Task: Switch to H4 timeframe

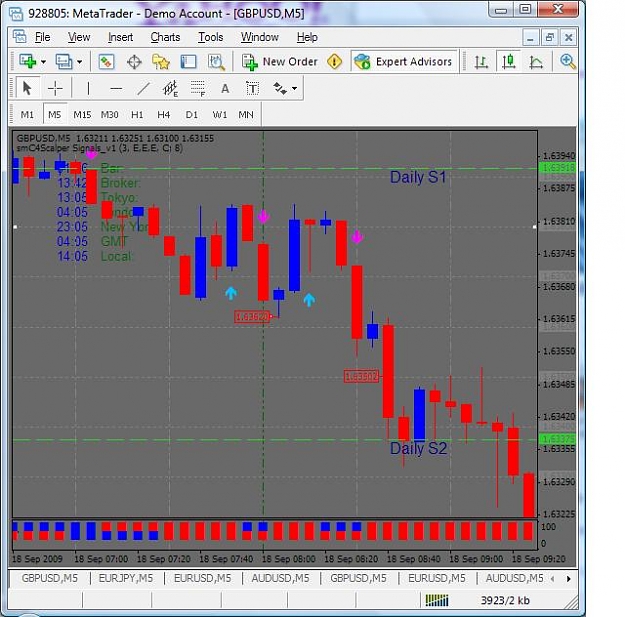Action: click(x=164, y=115)
